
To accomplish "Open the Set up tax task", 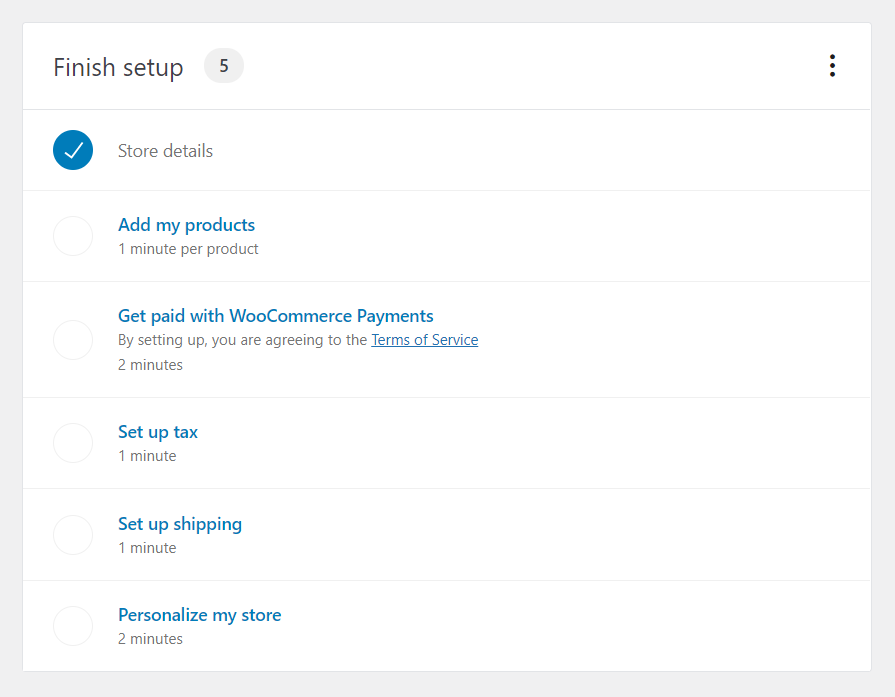I will point(157,431).
